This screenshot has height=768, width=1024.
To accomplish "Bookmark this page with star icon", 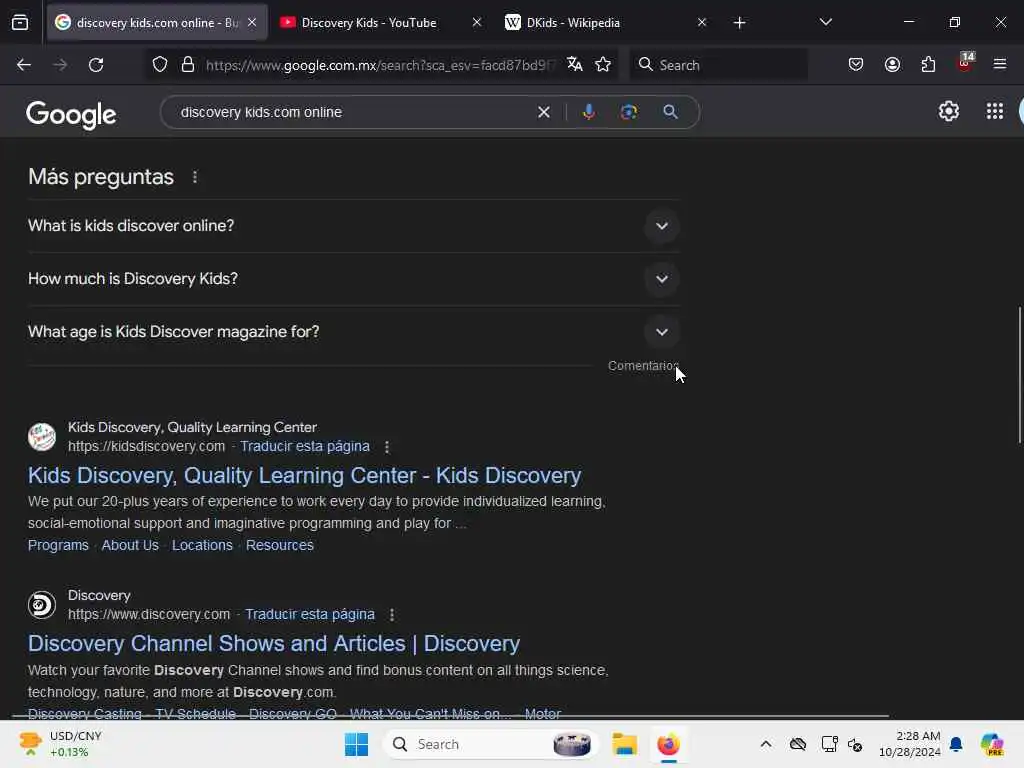I will tap(603, 64).
